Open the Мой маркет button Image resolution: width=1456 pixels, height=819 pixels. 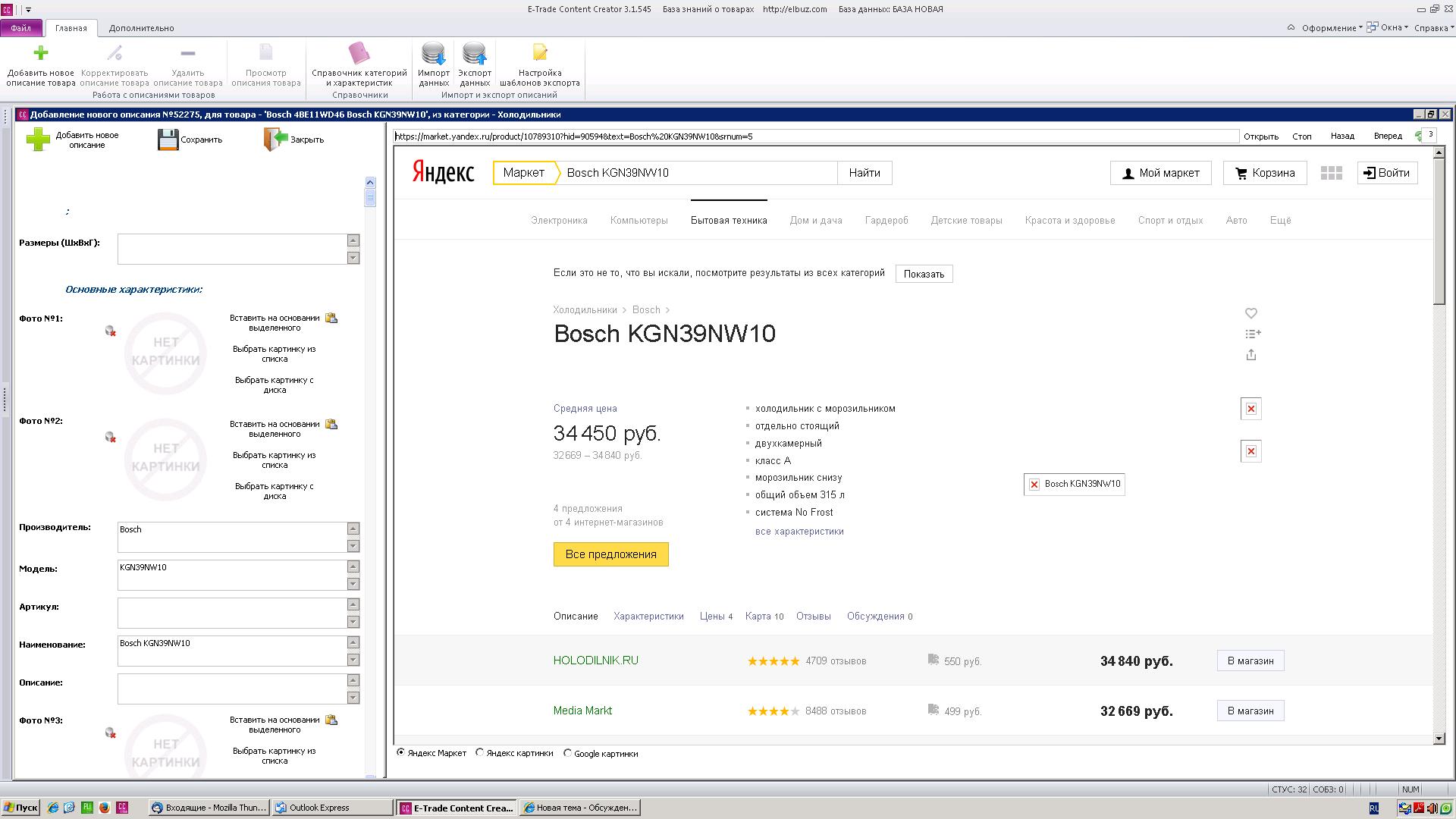1161,173
